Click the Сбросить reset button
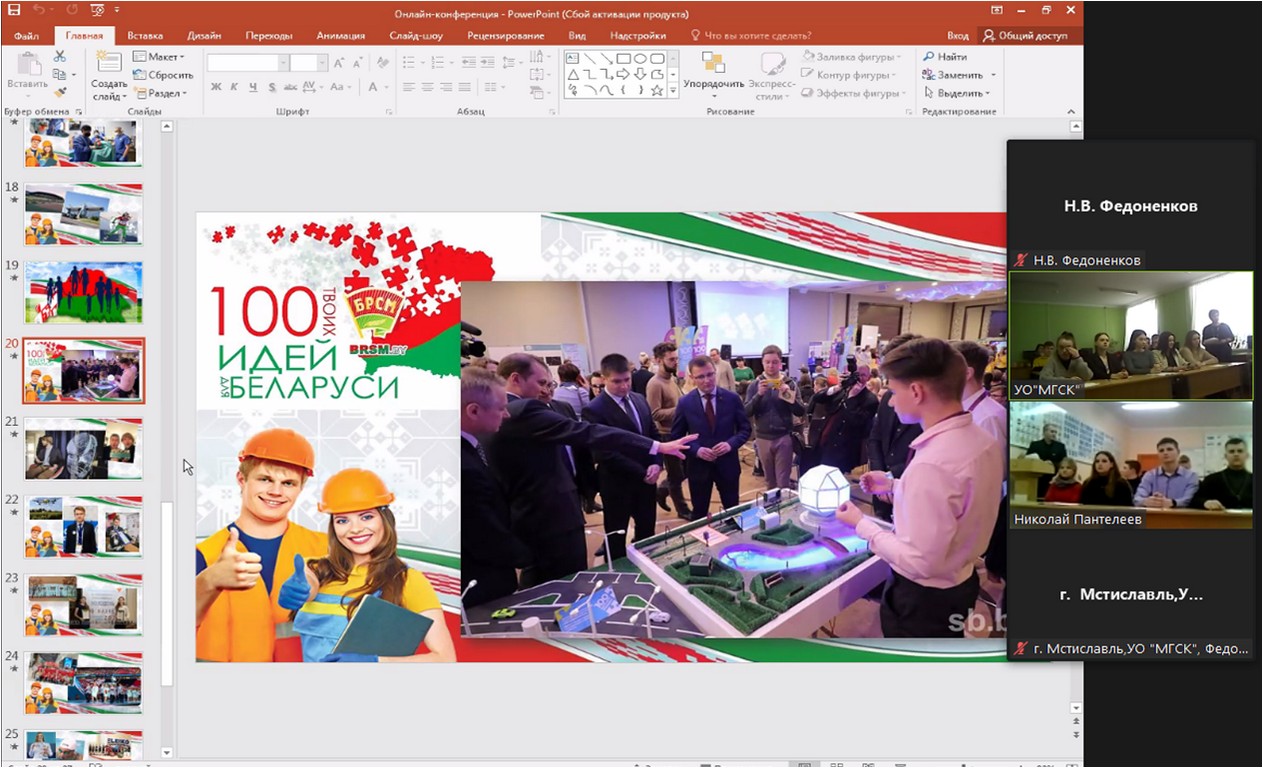Viewport: 1263px width, 768px height. [163, 75]
